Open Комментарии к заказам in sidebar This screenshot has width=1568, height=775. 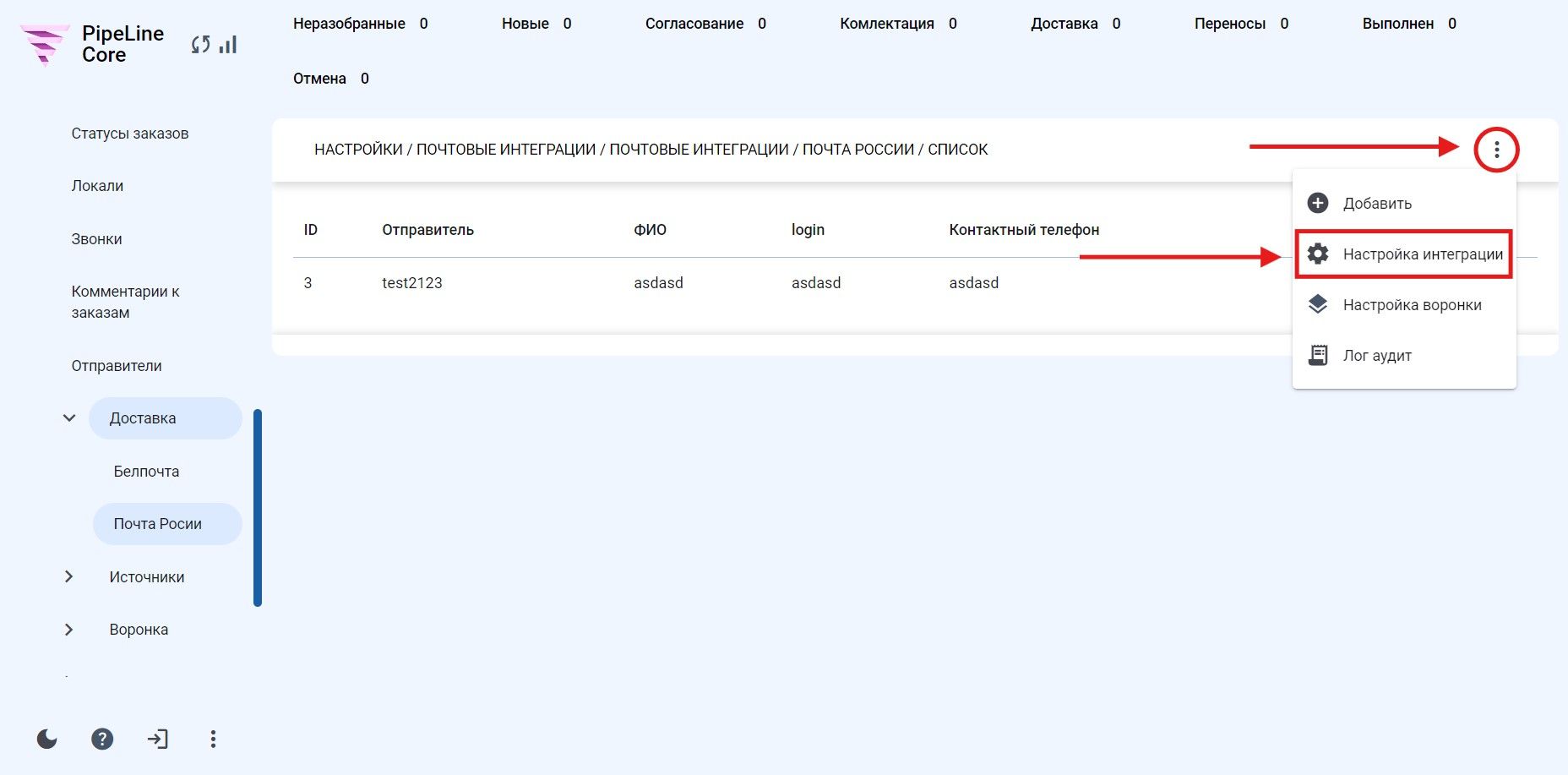click(125, 302)
